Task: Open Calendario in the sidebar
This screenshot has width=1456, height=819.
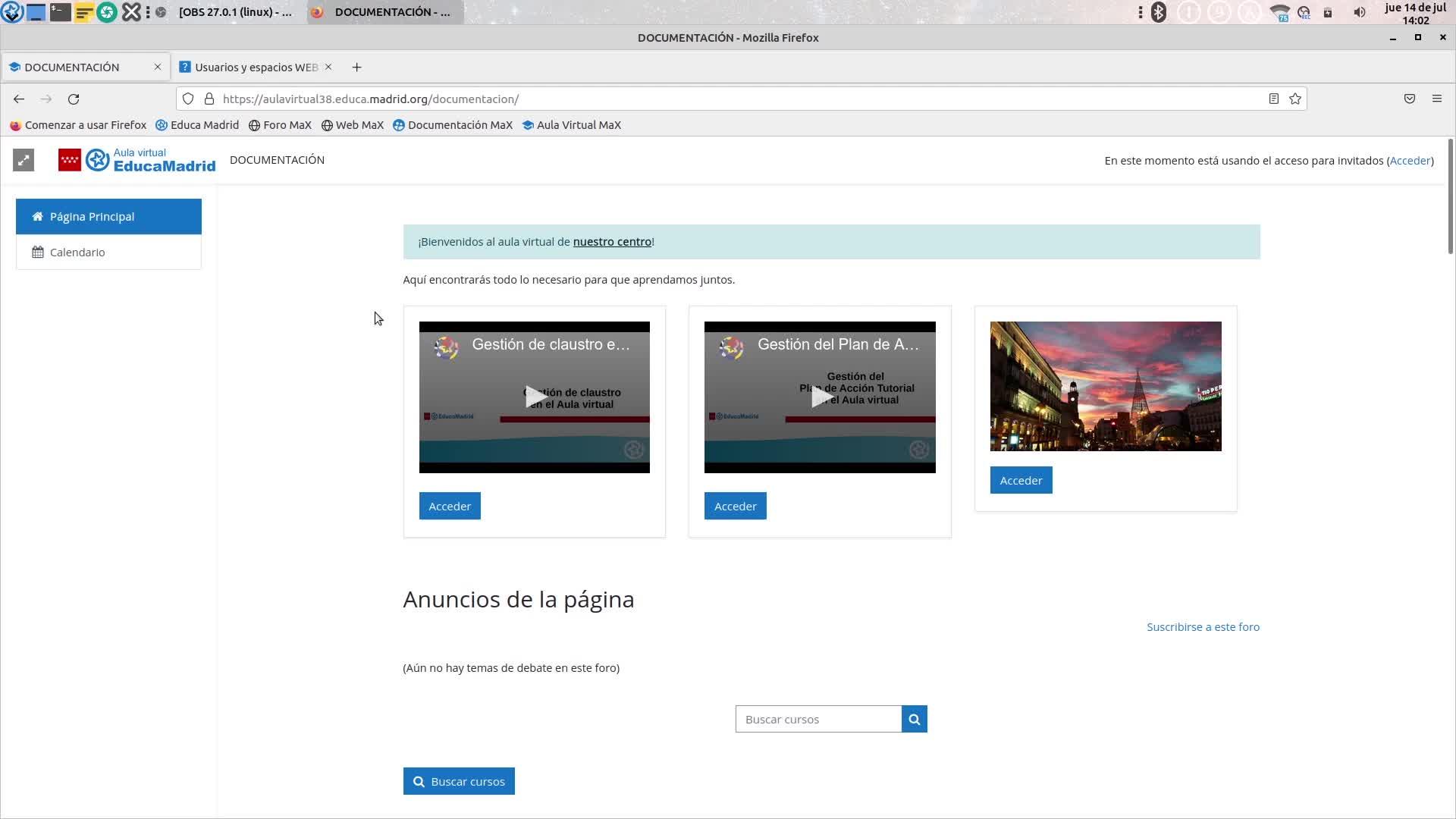Action: coord(77,253)
